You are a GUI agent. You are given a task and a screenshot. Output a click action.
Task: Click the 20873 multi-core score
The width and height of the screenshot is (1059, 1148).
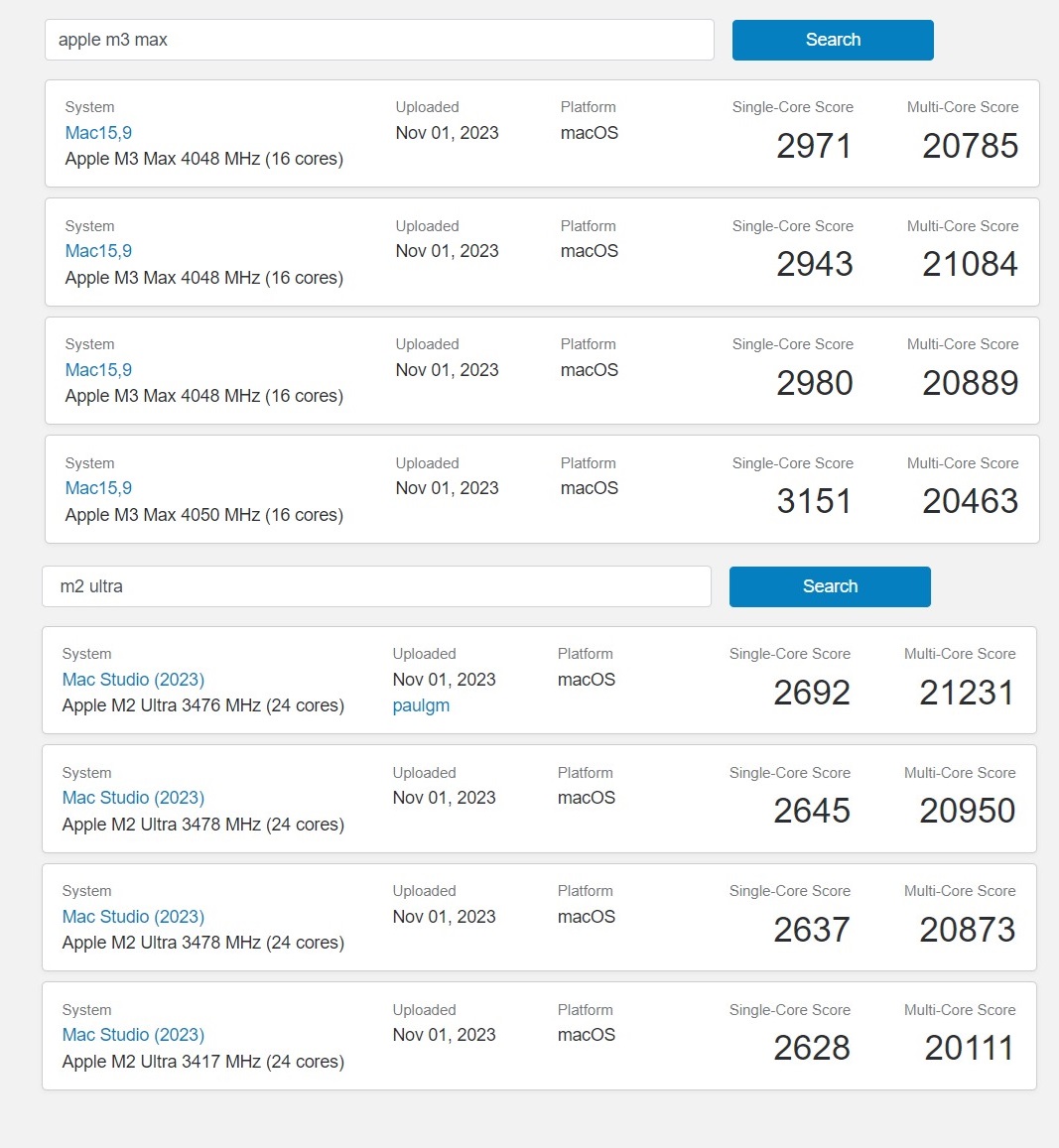[x=967, y=930]
